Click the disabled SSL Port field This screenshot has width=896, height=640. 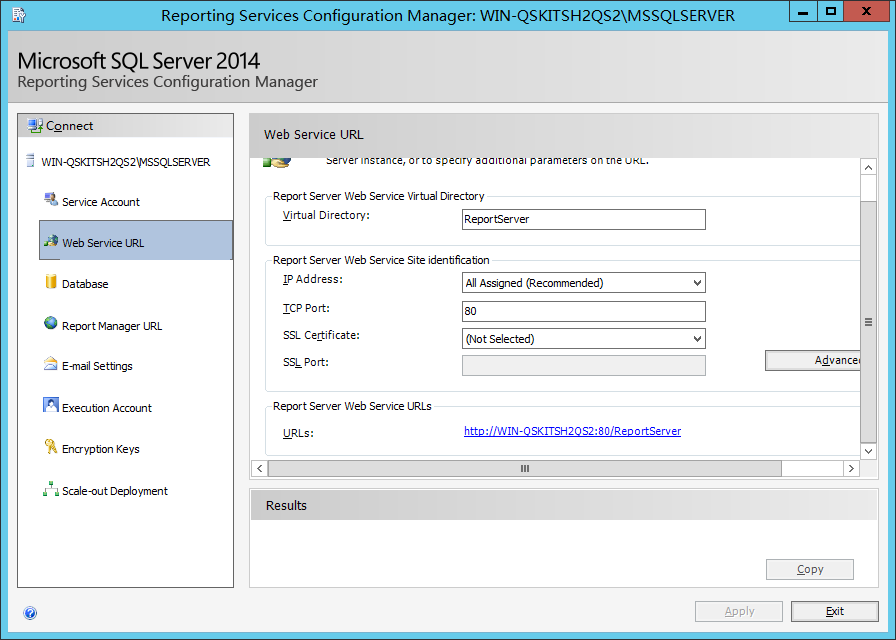583,366
